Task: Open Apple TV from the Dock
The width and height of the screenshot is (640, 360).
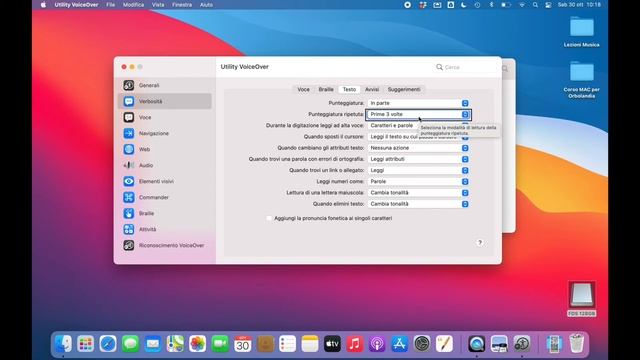Action: click(x=332, y=344)
